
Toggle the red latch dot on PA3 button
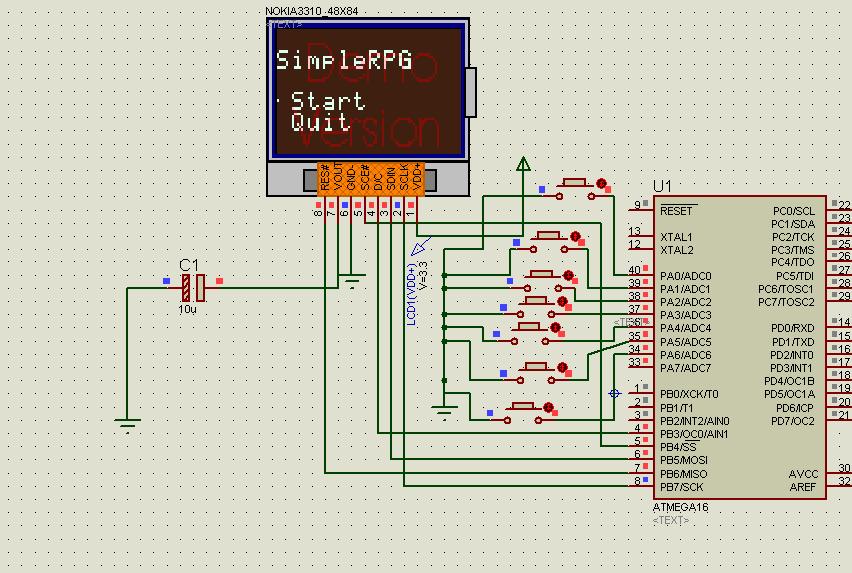pyautogui.click(x=562, y=301)
